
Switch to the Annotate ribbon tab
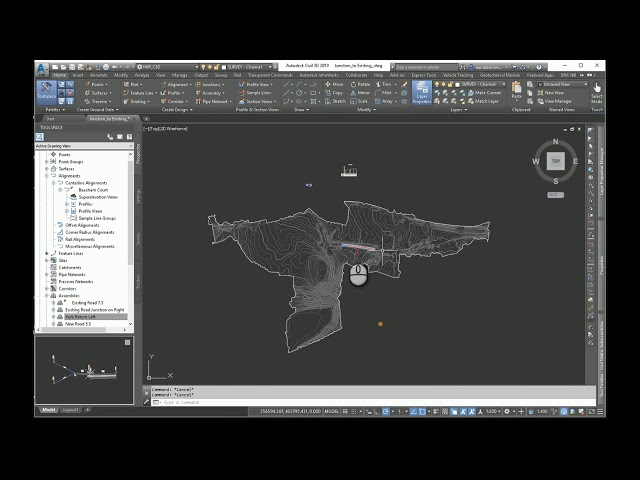point(98,75)
